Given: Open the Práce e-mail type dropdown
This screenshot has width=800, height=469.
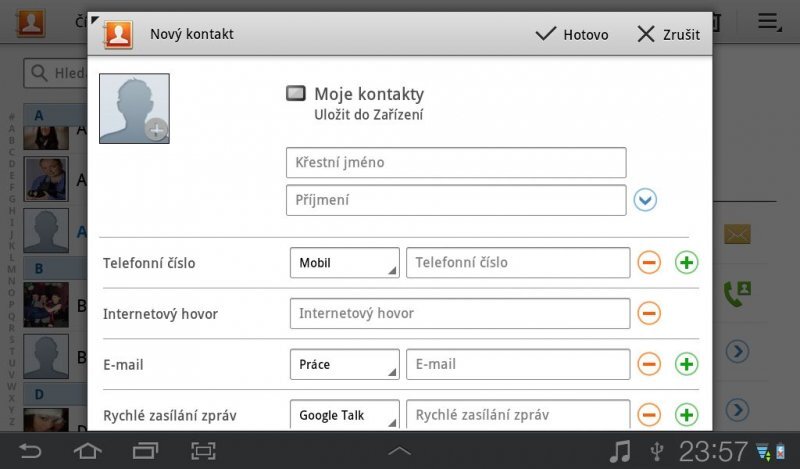Looking at the screenshot, I should 344,364.
